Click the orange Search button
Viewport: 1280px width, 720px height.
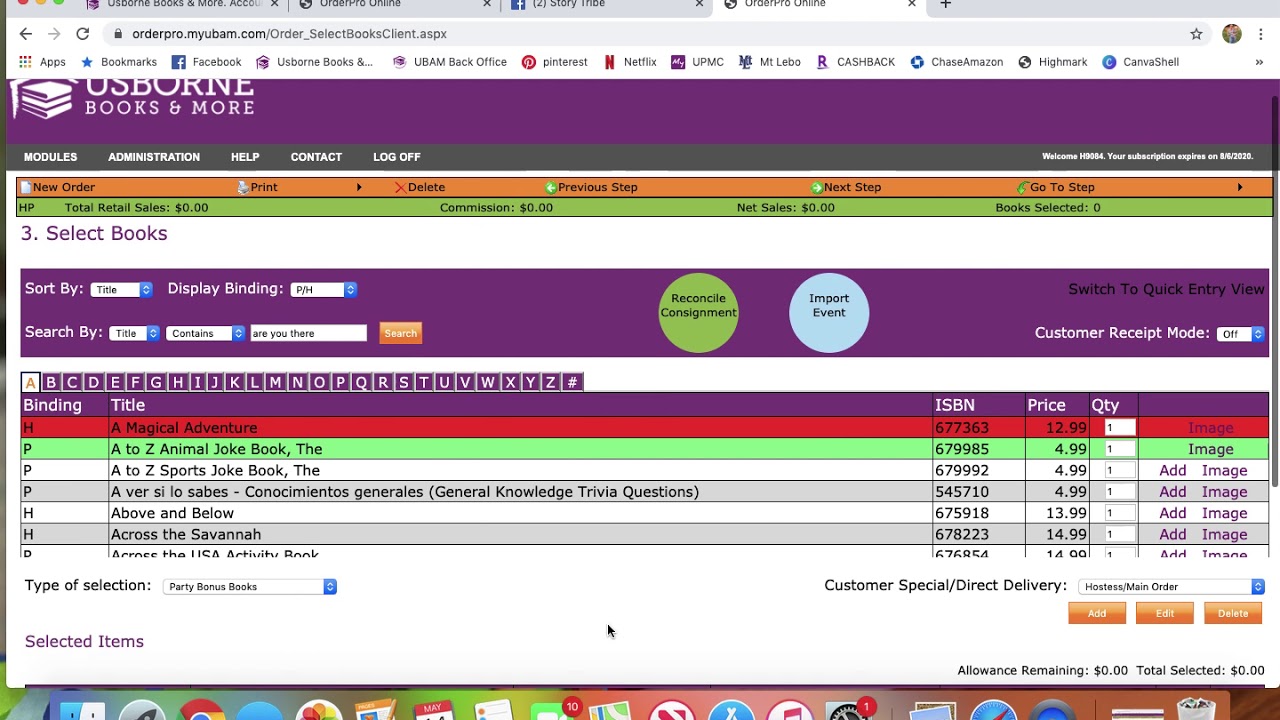(400, 334)
